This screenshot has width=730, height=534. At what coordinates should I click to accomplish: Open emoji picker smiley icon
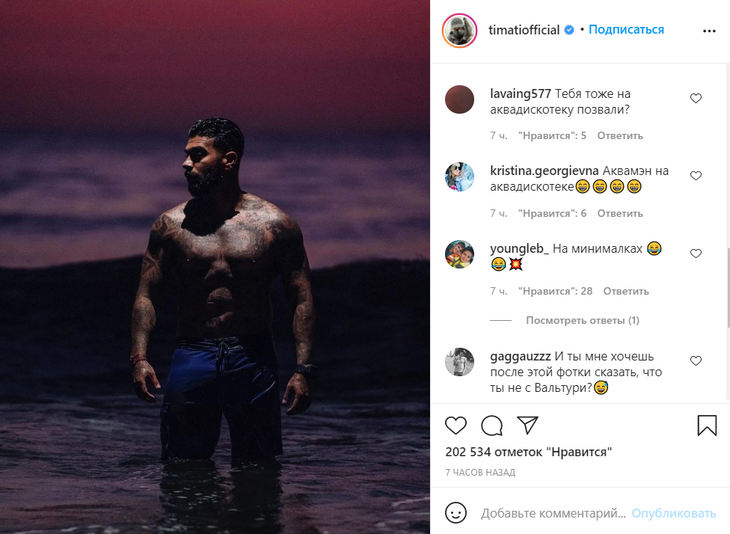click(456, 513)
